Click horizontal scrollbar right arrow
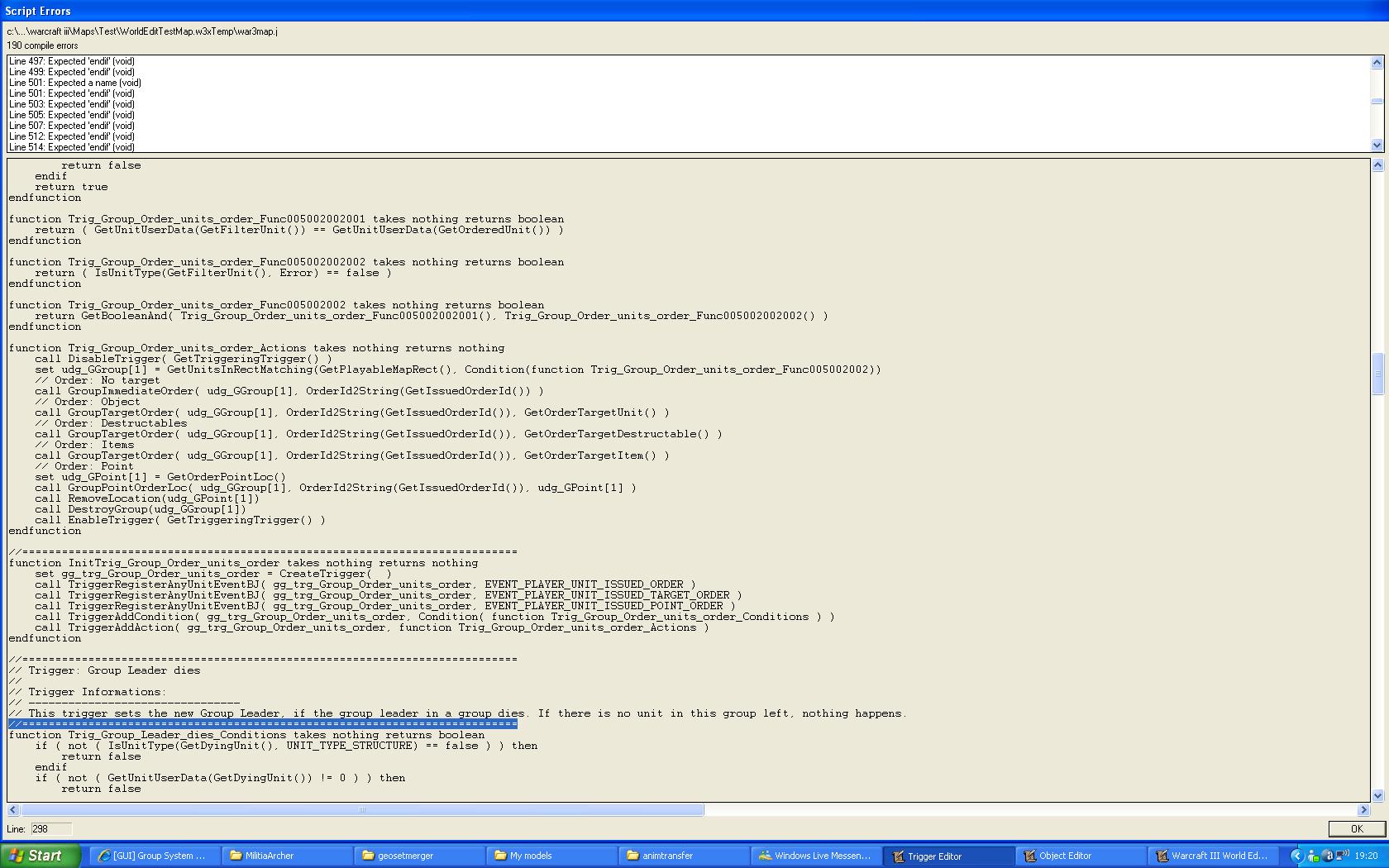 point(1364,810)
